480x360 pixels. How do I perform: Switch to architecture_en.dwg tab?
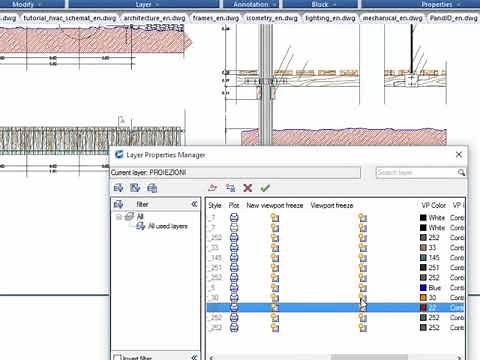(154, 18)
